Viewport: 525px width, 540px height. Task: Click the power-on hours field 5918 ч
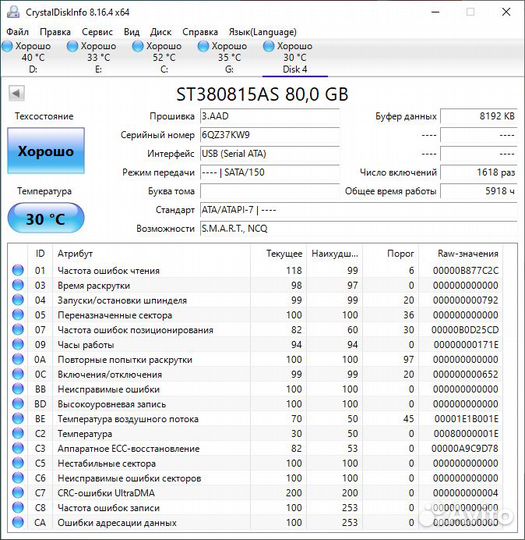(479, 191)
